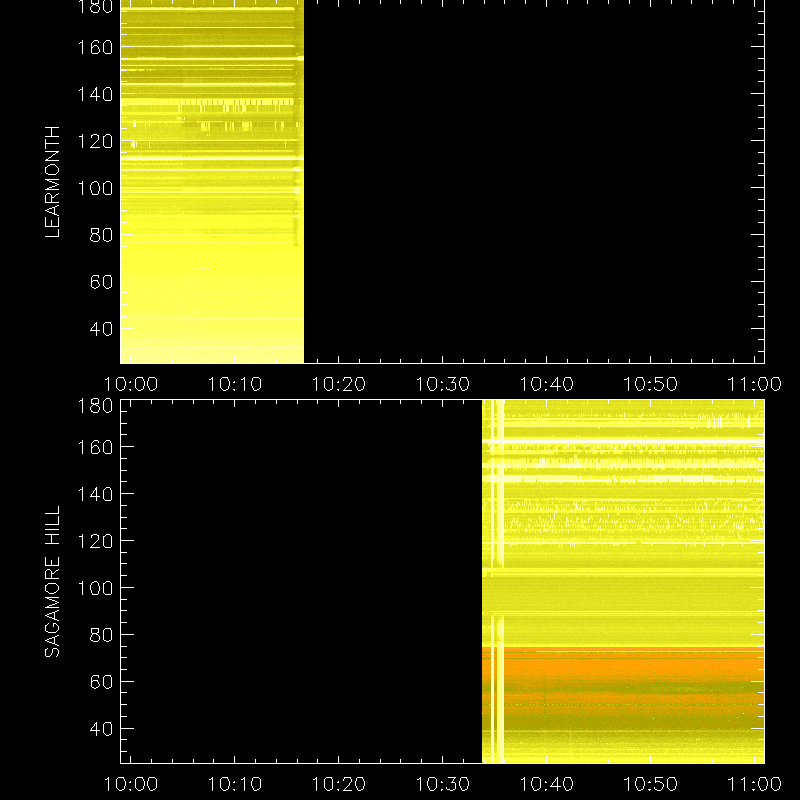The image size is (800, 800).
Task: Click the 10:10 time label under the Sagamore Hill plot
Action: [235, 784]
